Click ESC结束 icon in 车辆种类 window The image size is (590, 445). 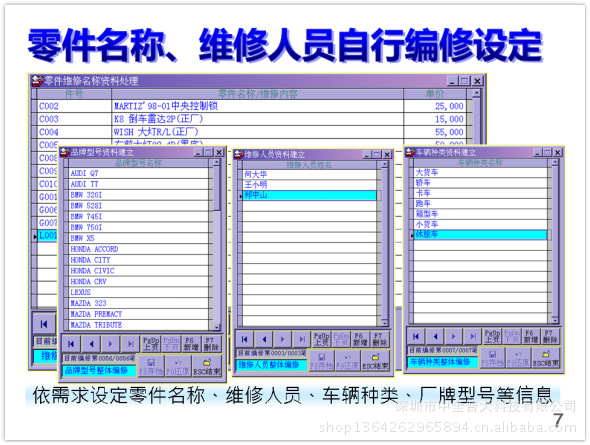coord(546,358)
